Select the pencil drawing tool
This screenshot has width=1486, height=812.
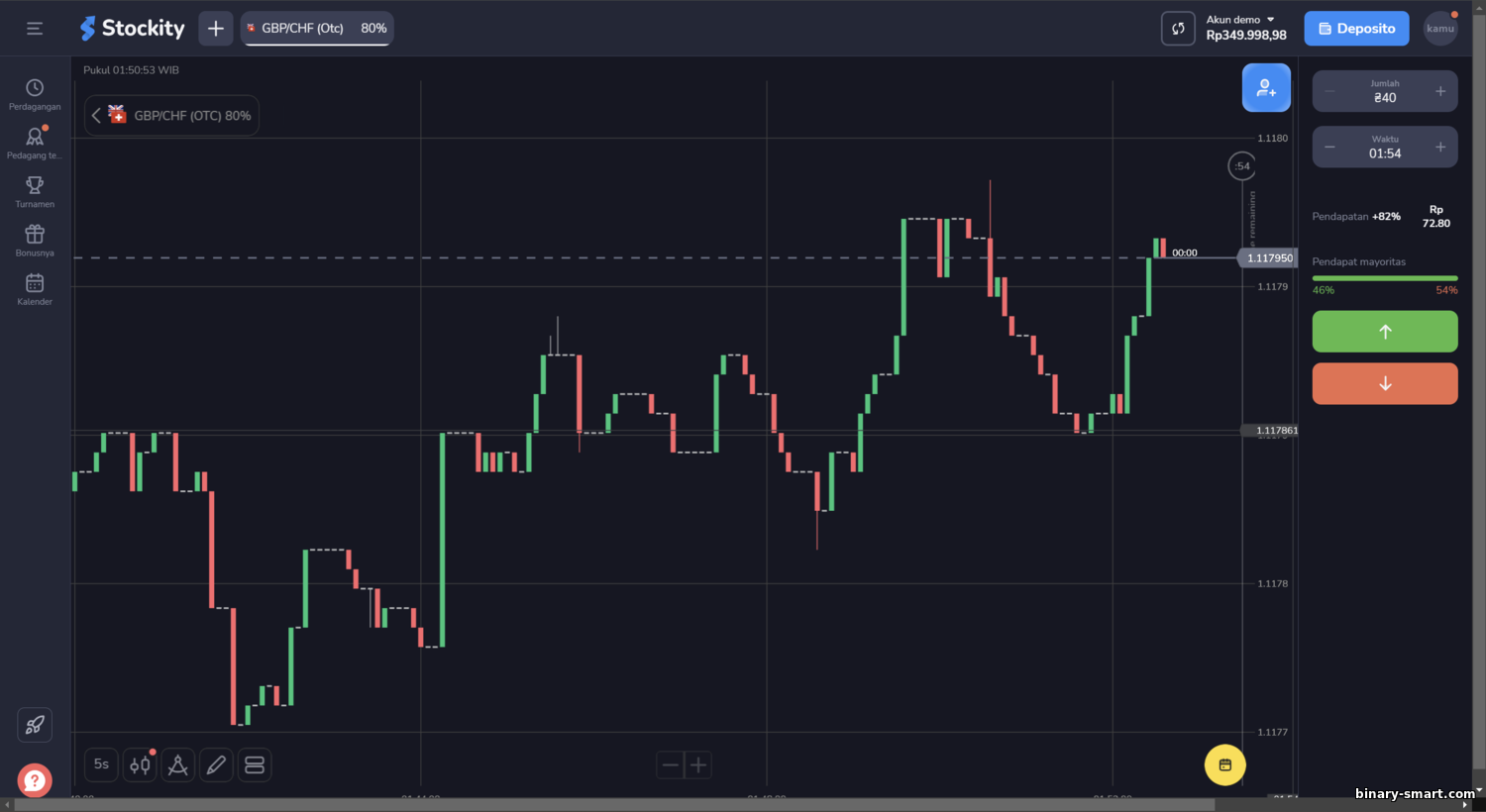click(x=216, y=764)
